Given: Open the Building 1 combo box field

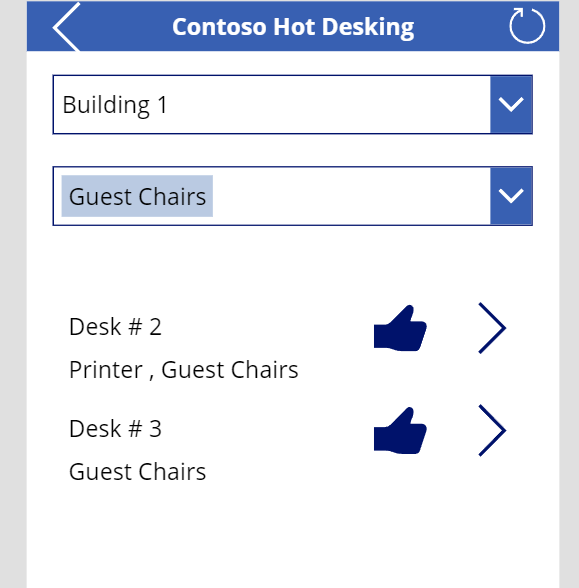Looking at the screenshot, I should point(292,104).
